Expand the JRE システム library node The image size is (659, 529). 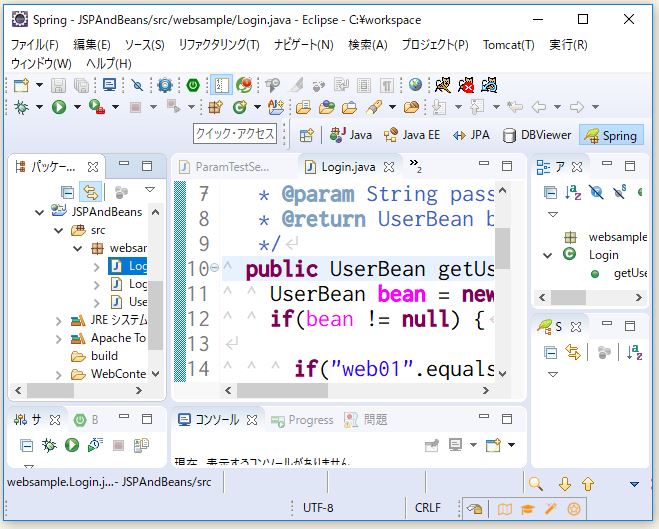pos(58,321)
